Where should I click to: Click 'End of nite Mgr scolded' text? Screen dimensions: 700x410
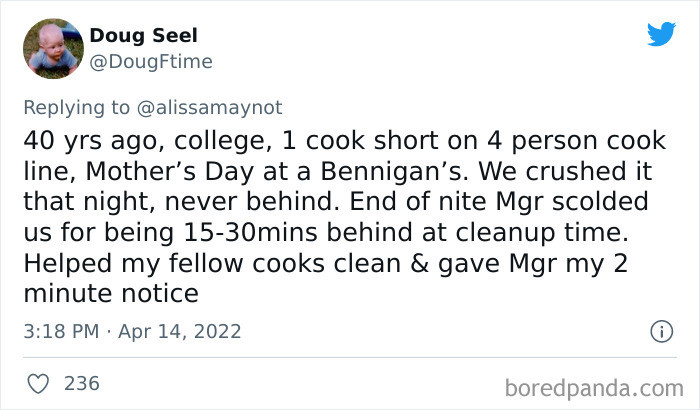pos(499,201)
